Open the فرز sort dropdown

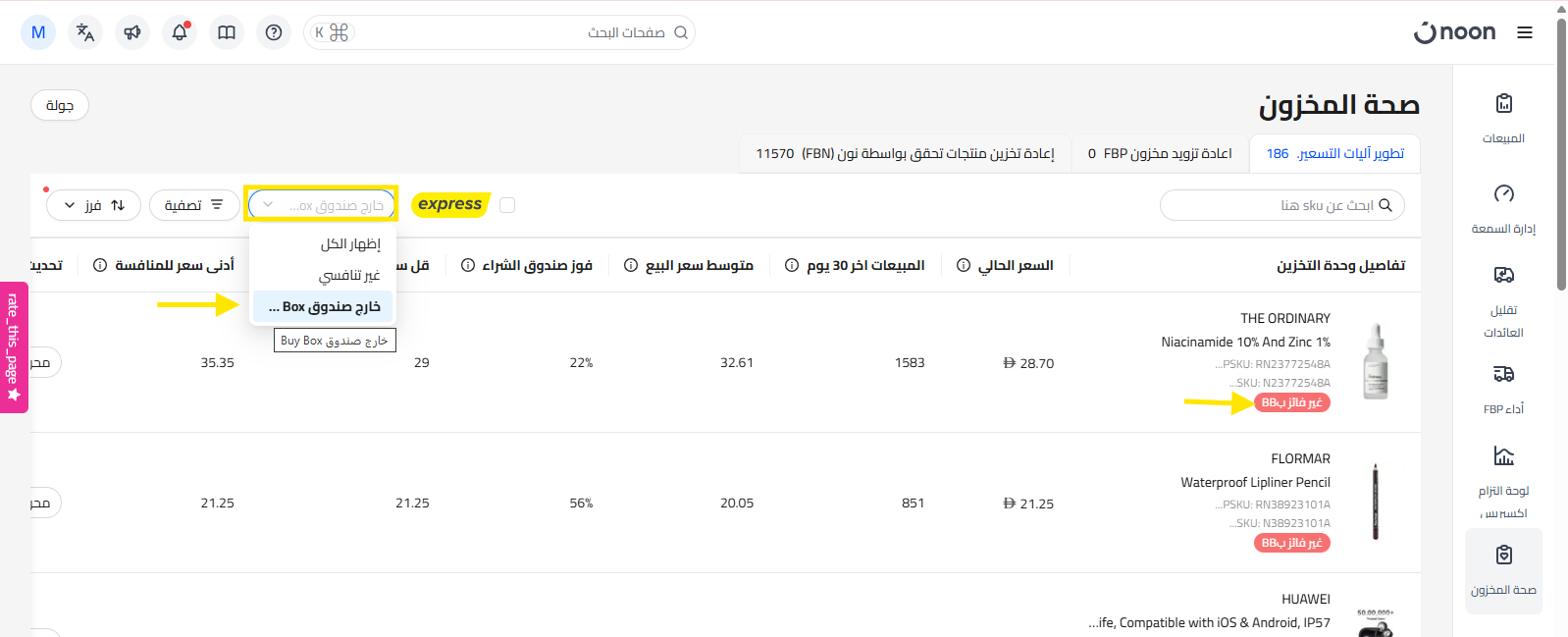point(94,205)
